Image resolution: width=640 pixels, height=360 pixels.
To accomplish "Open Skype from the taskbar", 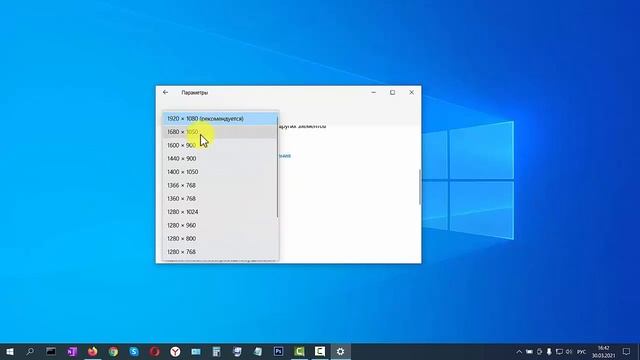I will (x=134, y=351).
